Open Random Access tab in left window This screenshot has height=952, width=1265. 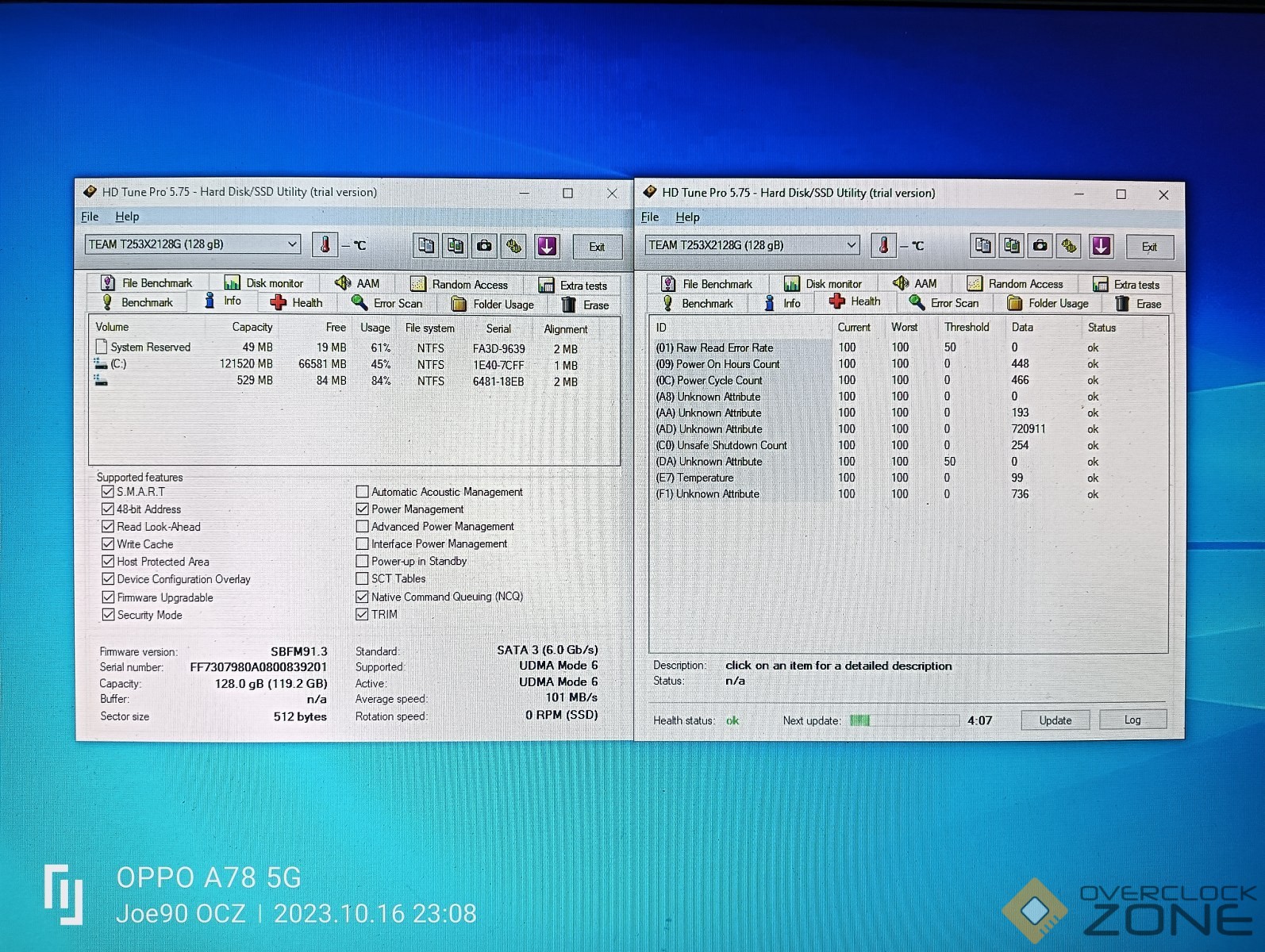[x=459, y=284]
